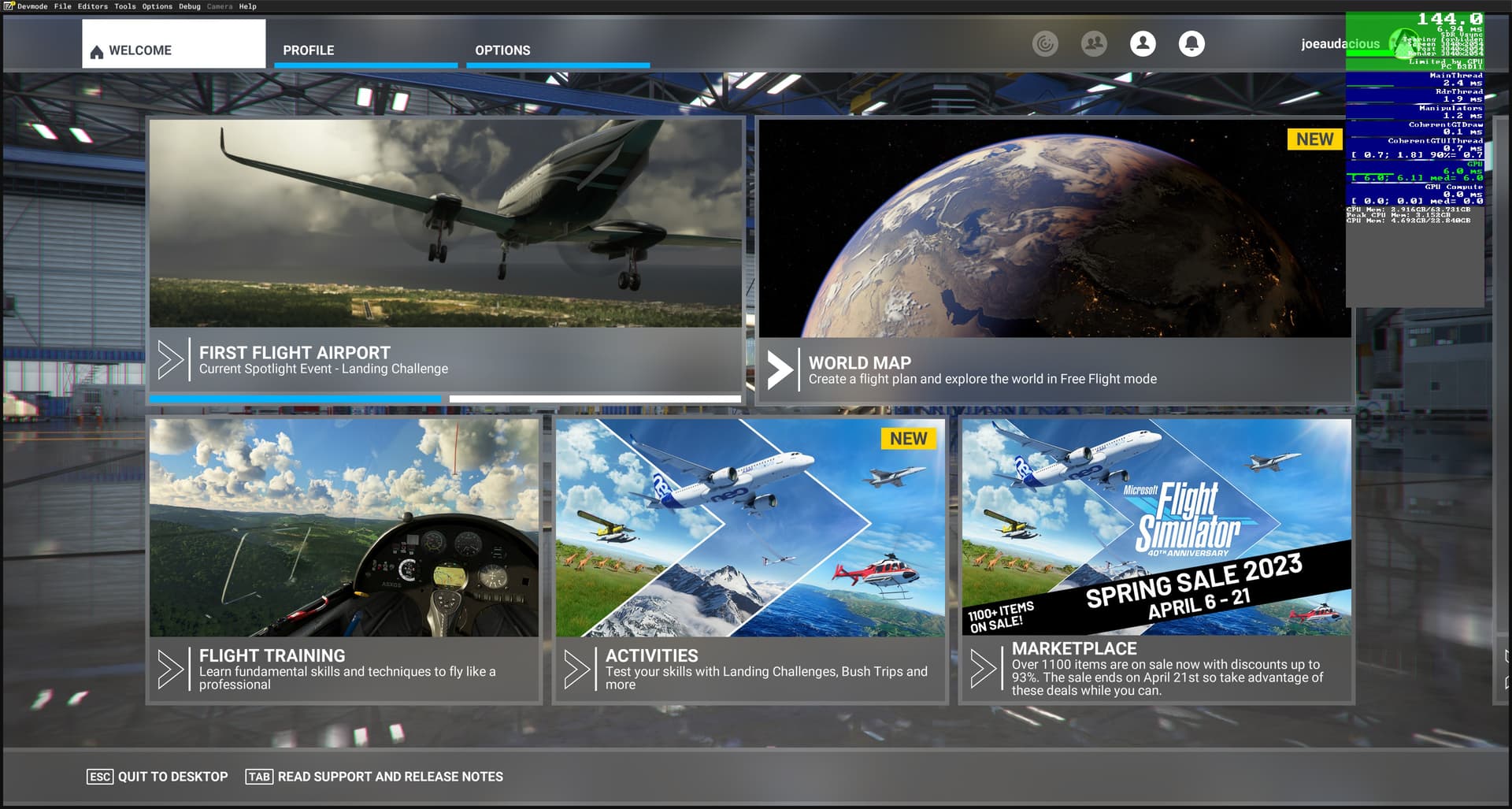Select the second spotlight carousel indicator bar
The height and width of the screenshot is (809, 1512).
click(595, 399)
